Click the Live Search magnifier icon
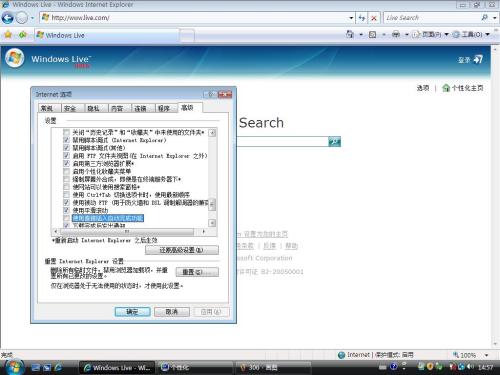The image size is (500, 375). coord(484,18)
